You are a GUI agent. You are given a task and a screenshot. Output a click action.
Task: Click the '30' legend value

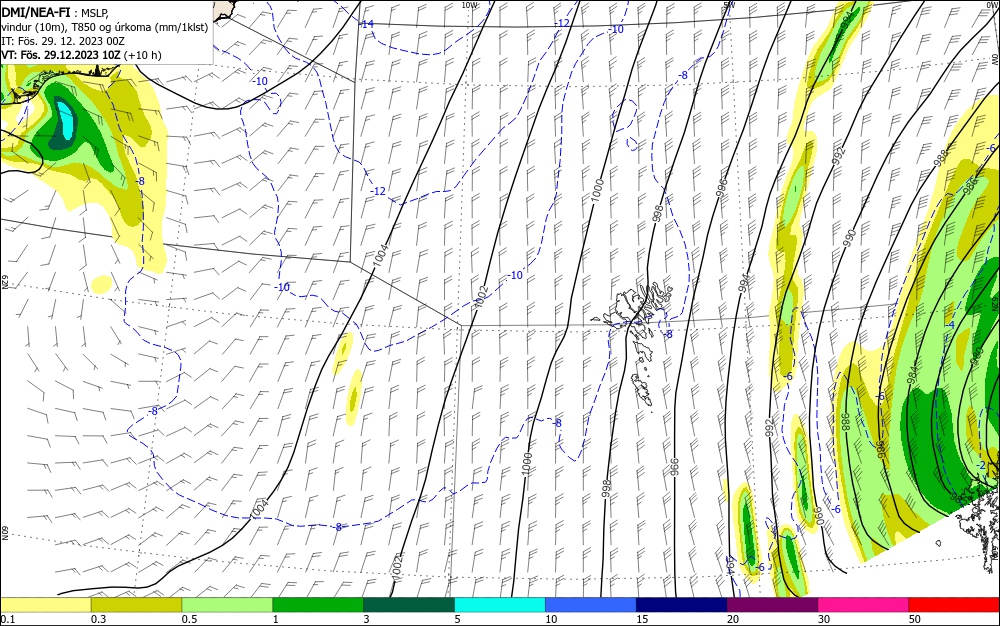tap(824, 619)
